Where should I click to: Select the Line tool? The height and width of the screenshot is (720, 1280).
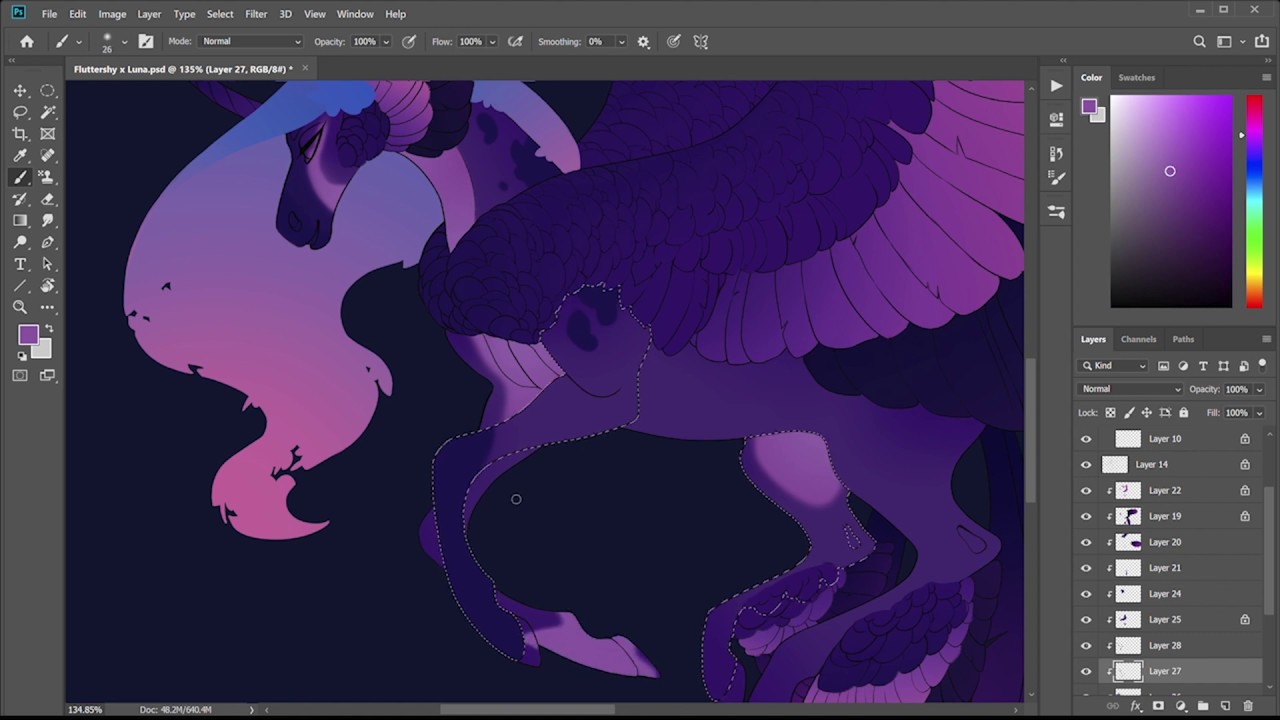pos(20,286)
